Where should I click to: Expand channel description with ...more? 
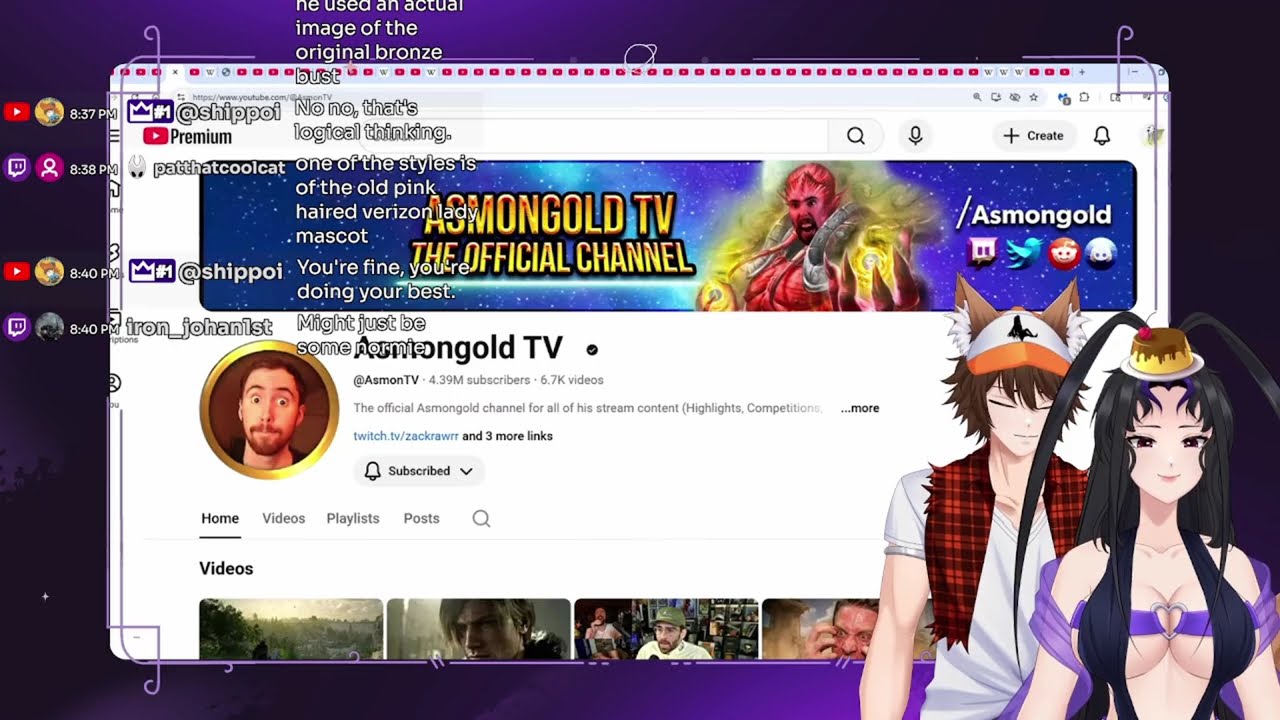[x=860, y=408]
